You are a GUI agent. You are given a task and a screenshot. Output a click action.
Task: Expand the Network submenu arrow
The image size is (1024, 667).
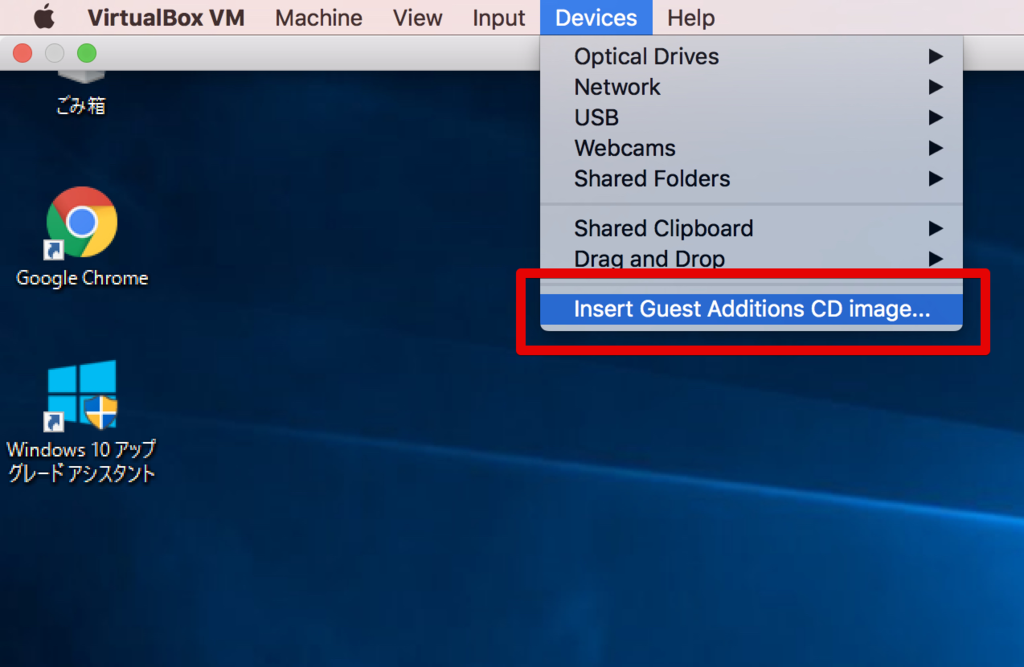pos(935,87)
